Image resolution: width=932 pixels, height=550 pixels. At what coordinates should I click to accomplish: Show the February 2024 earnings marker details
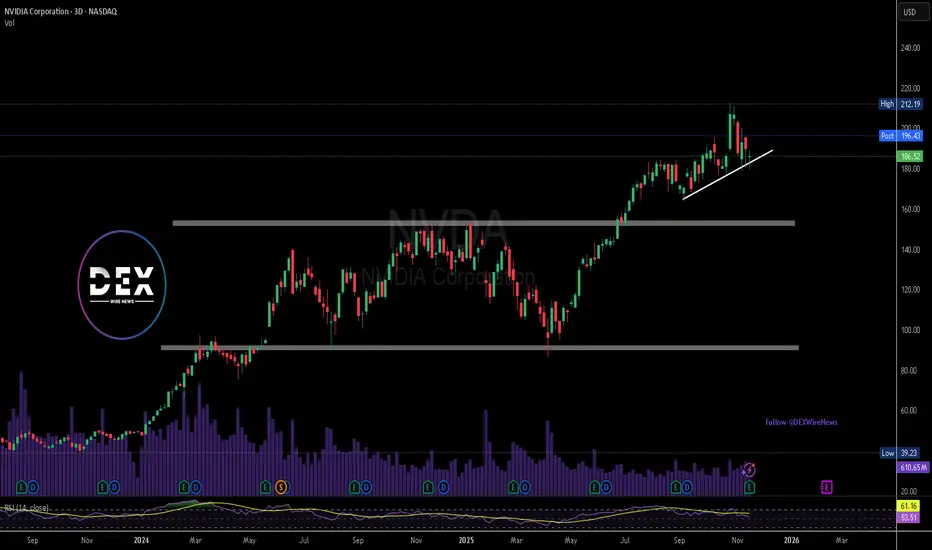(x=184, y=488)
